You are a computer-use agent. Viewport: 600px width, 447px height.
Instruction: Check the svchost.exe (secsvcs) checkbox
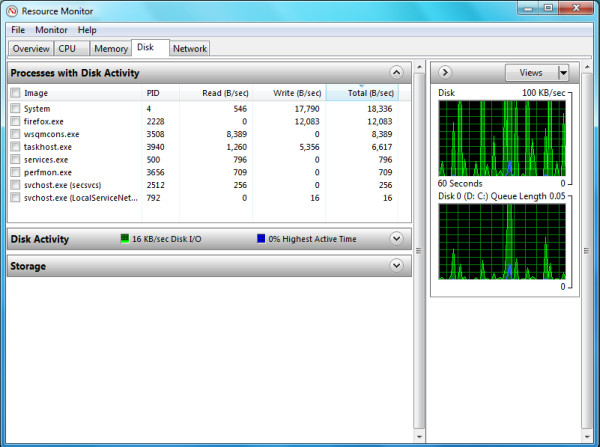click(x=15, y=185)
